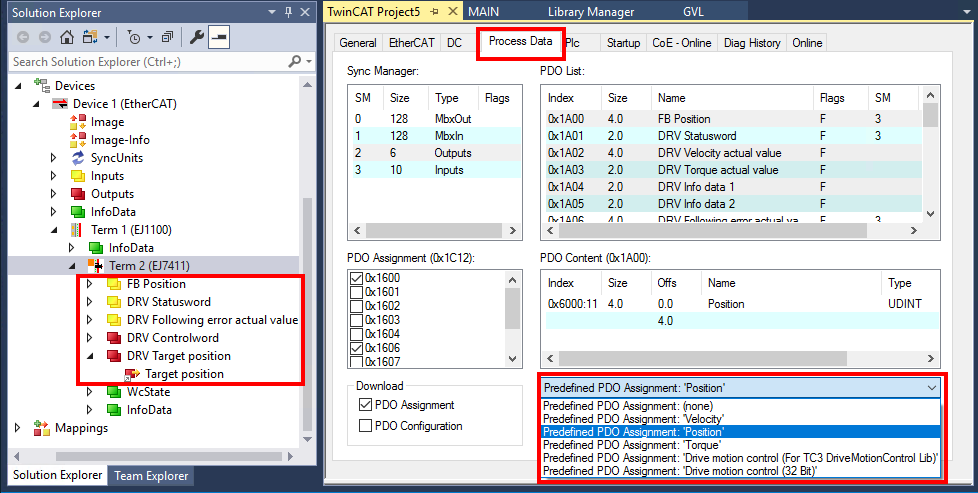Screen dimensions: 978x493
Task: Switch to the General tab
Action: point(358,43)
